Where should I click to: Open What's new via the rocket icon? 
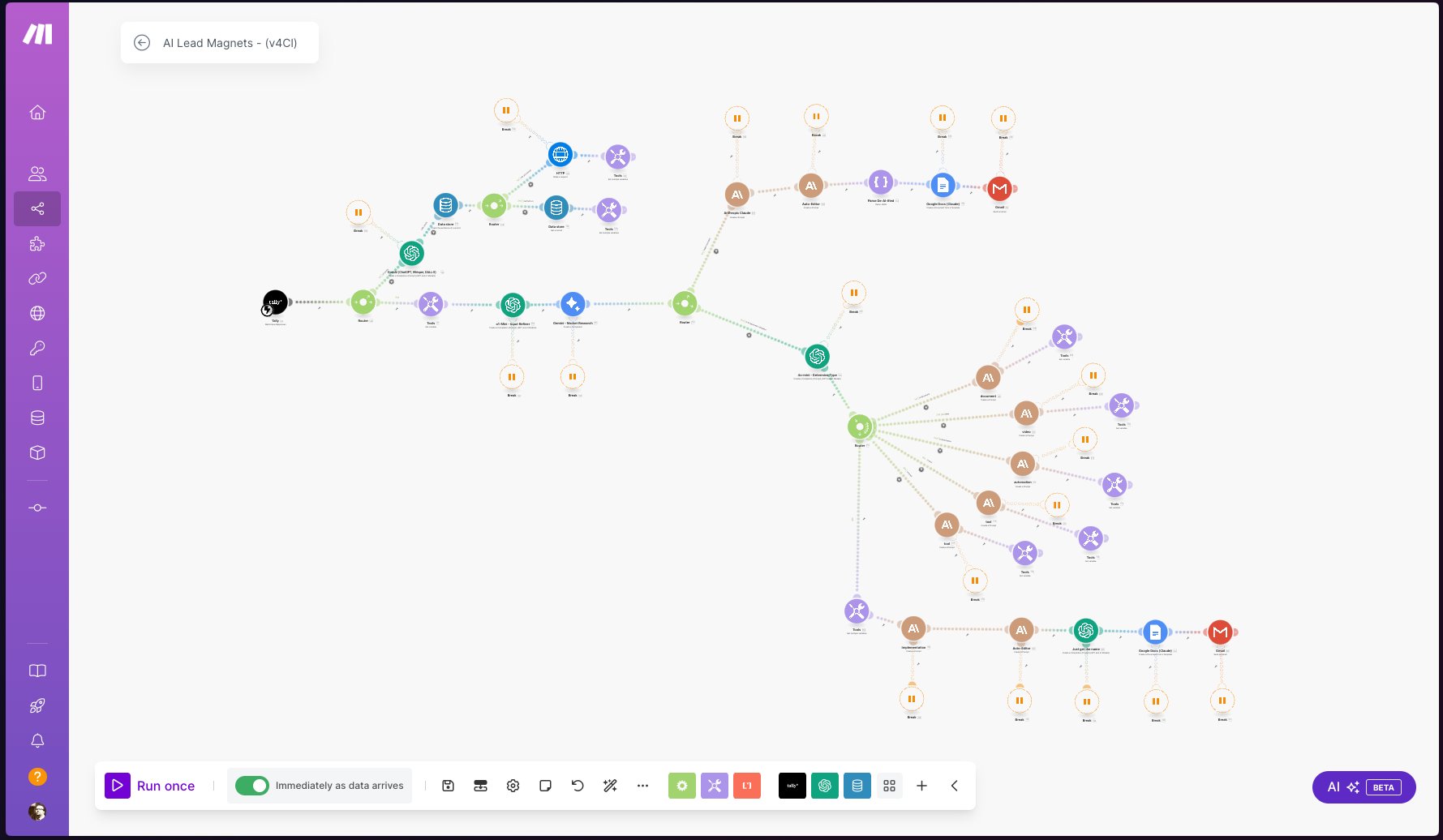[x=37, y=705]
